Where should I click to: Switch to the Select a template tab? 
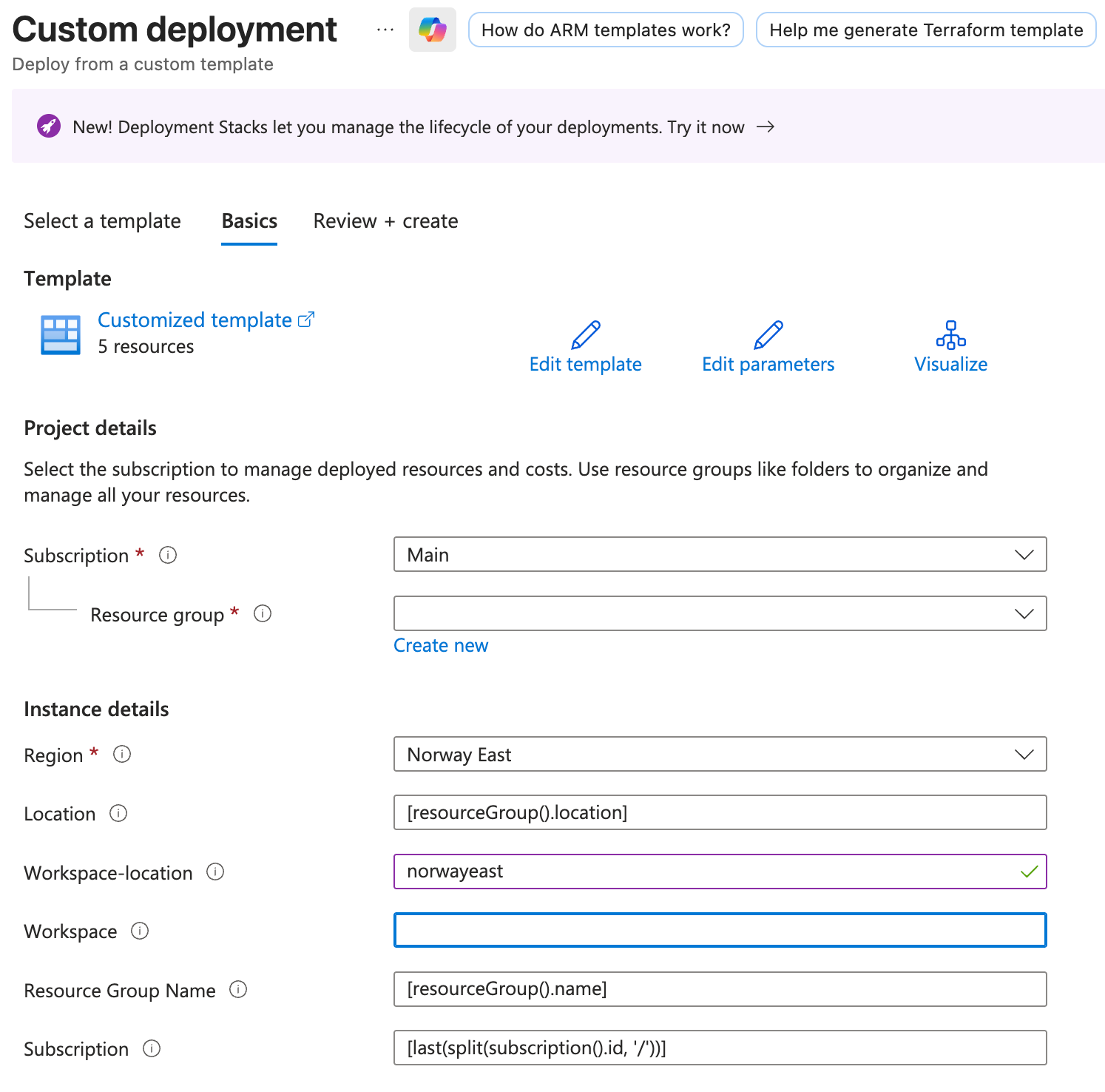[102, 221]
